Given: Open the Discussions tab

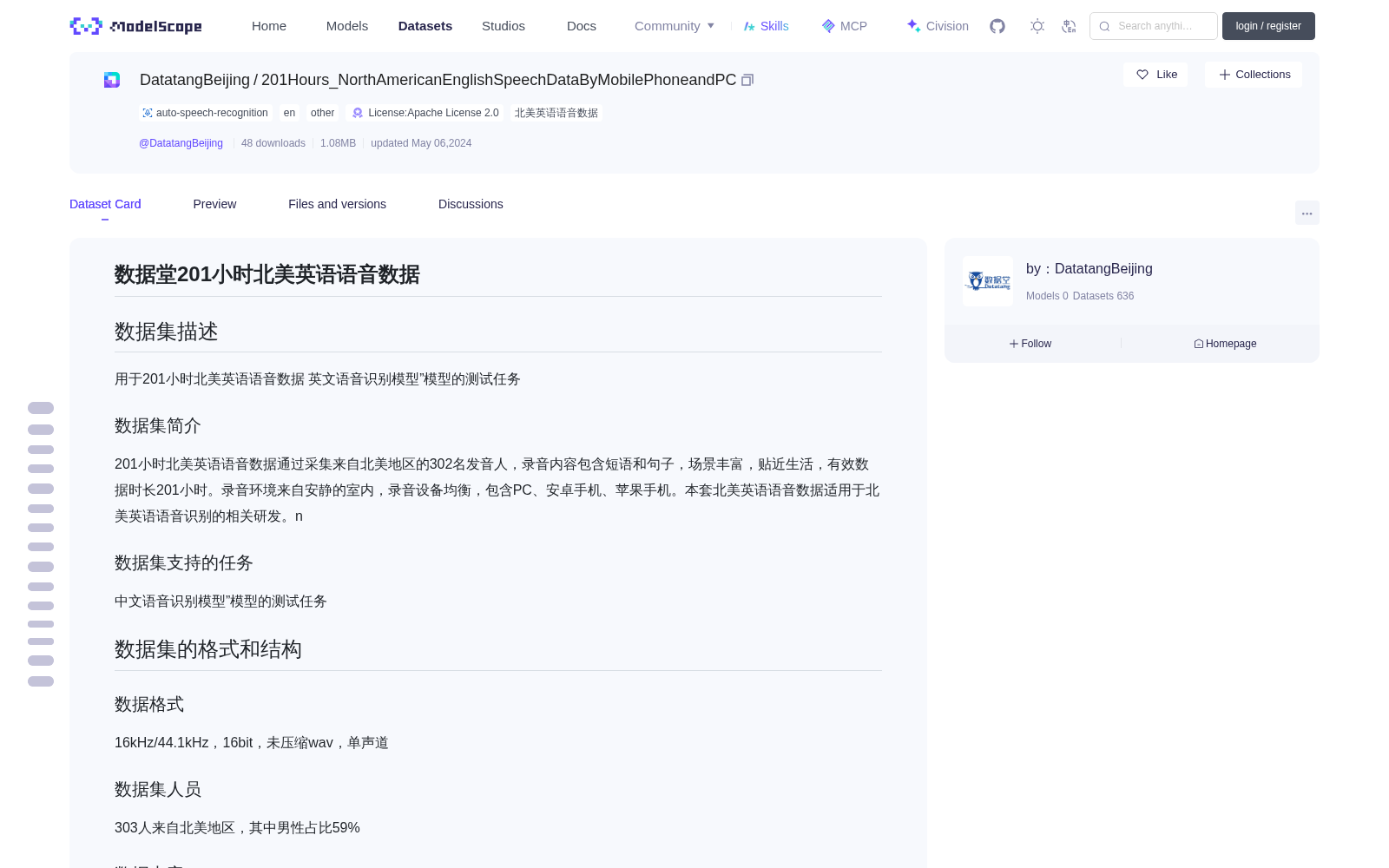Looking at the screenshot, I should (471, 204).
